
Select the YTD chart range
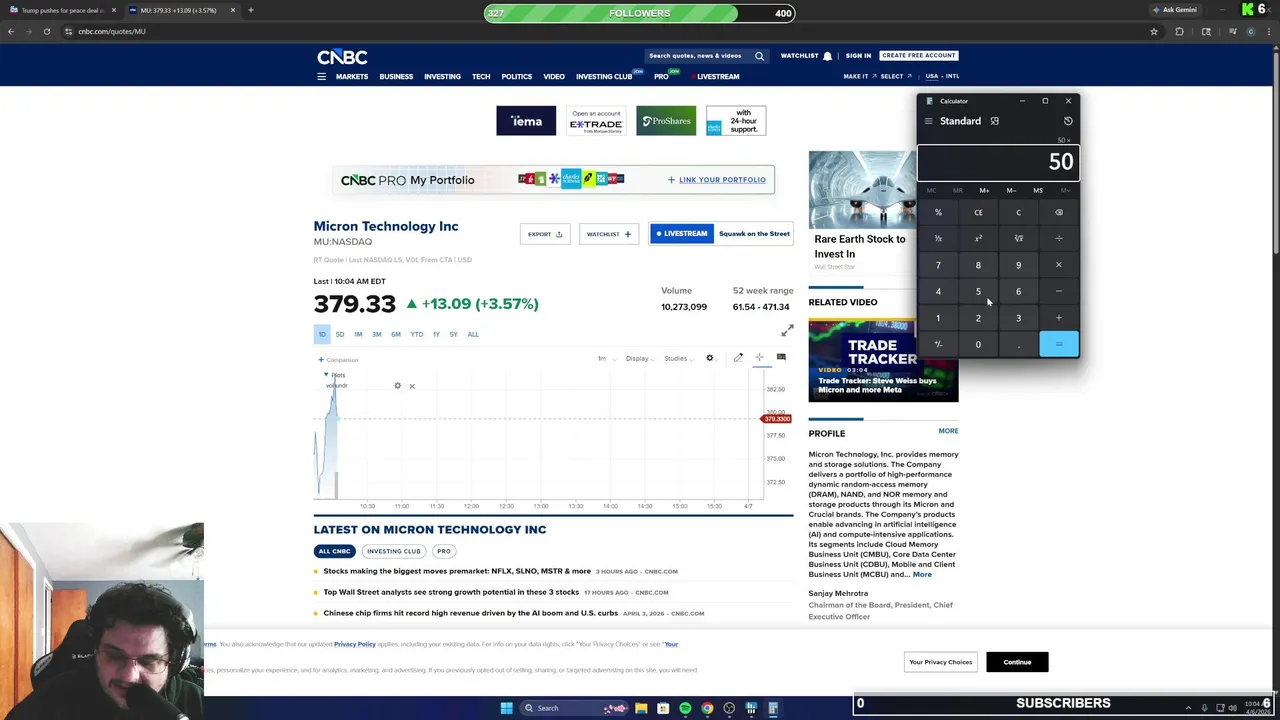click(x=416, y=334)
